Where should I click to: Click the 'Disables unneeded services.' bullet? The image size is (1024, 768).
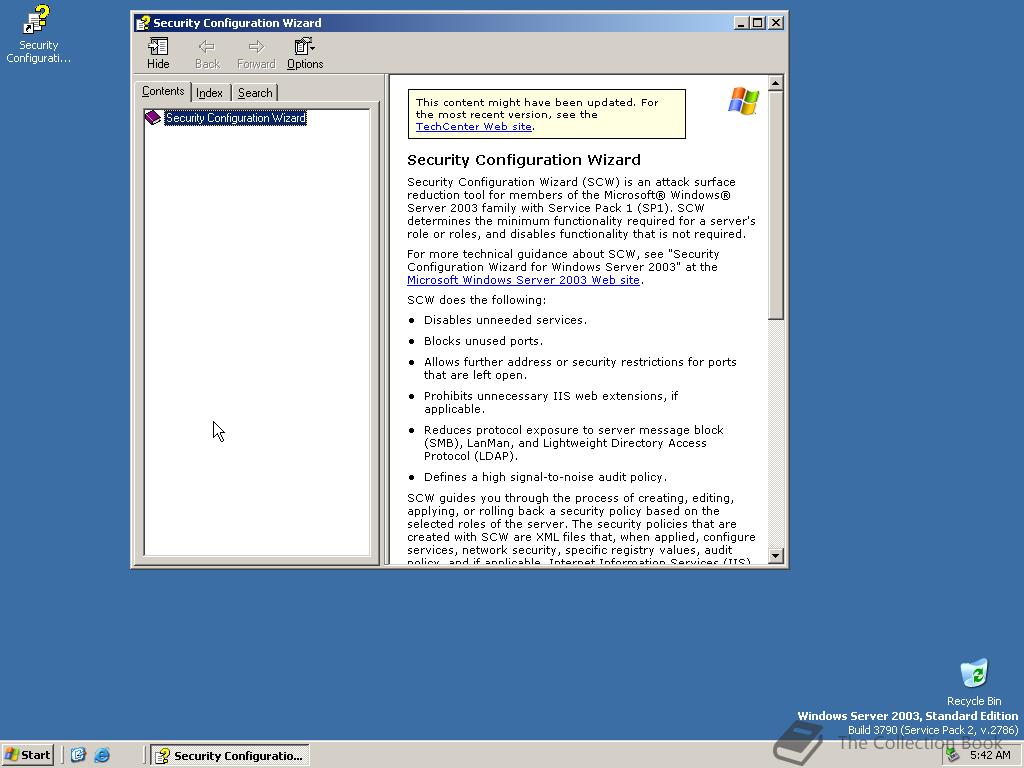(x=505, y=320)
